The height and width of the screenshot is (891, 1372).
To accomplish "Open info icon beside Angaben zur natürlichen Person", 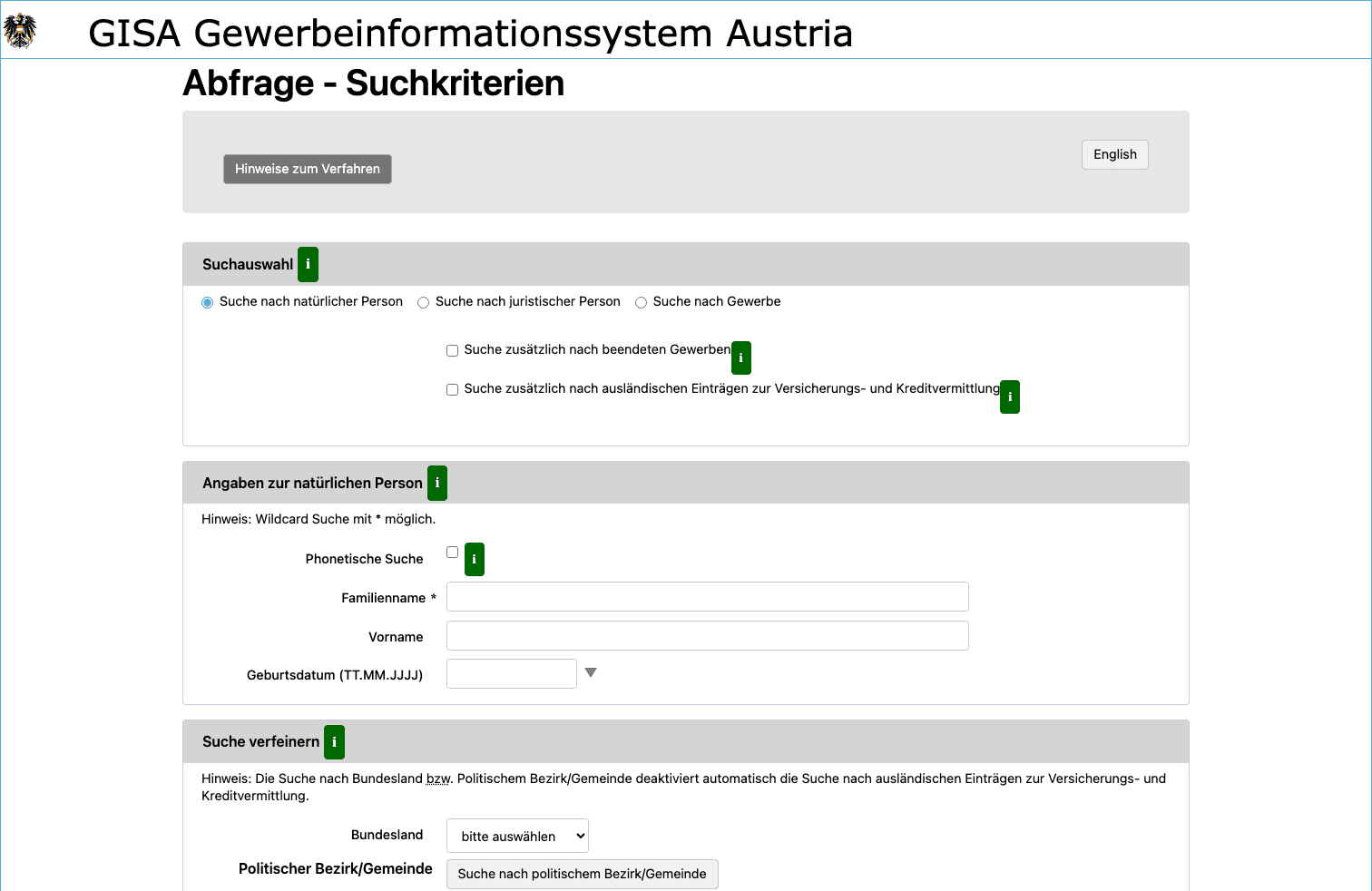I will [437, 483].
